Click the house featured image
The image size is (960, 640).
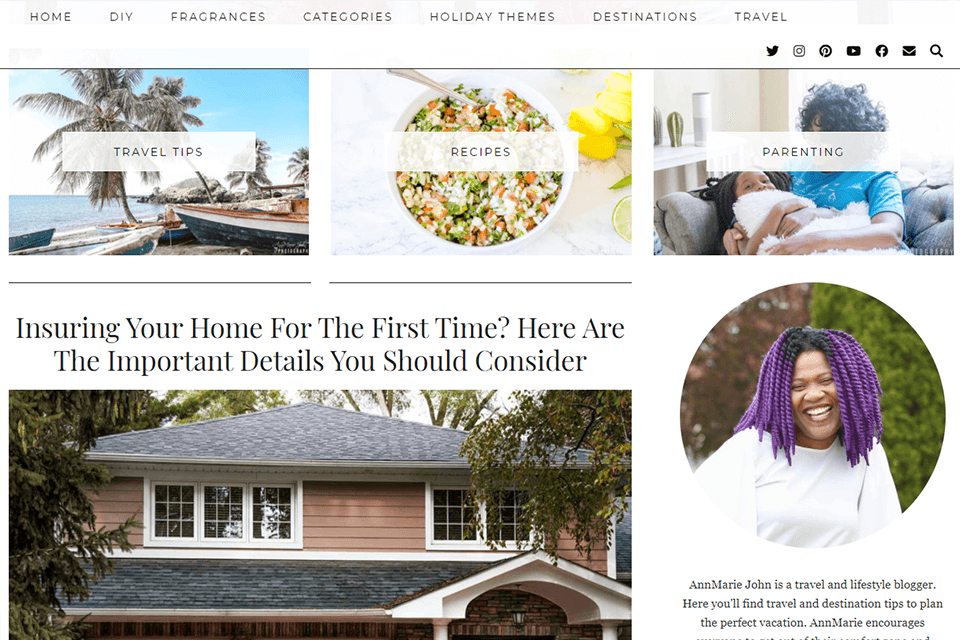[320, 515]
